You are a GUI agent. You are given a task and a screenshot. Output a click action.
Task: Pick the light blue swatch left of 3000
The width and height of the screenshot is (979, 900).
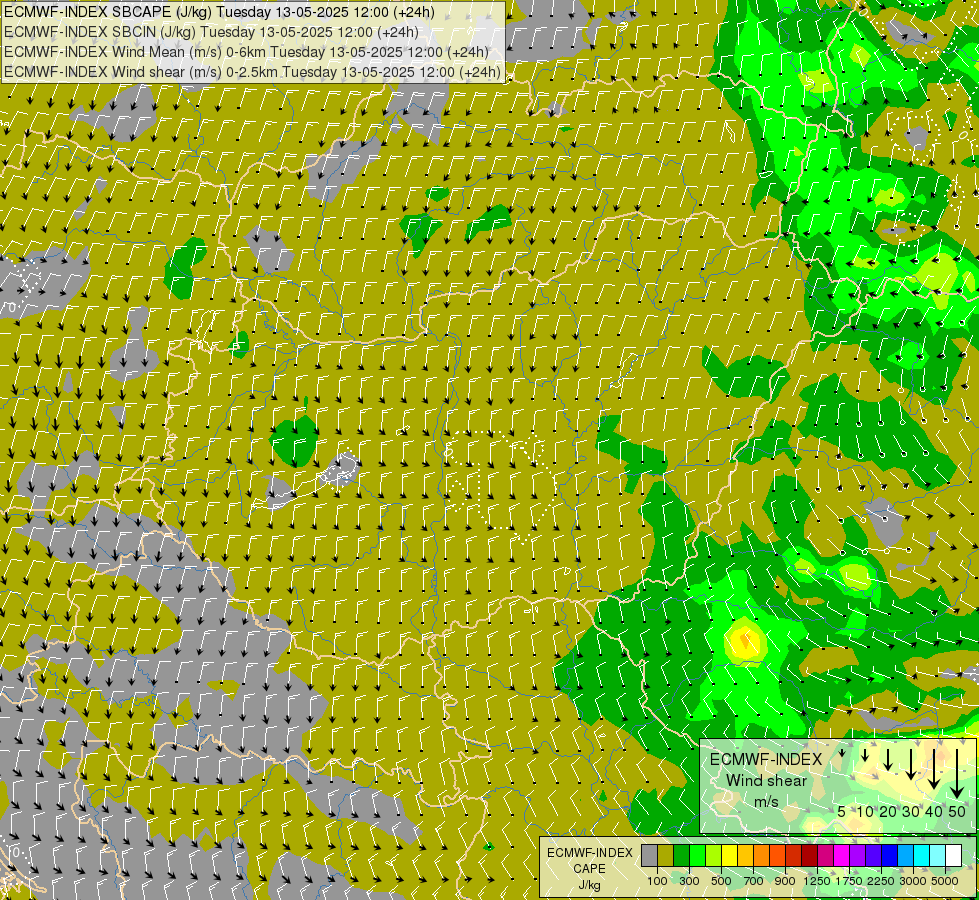click(906, 855)
